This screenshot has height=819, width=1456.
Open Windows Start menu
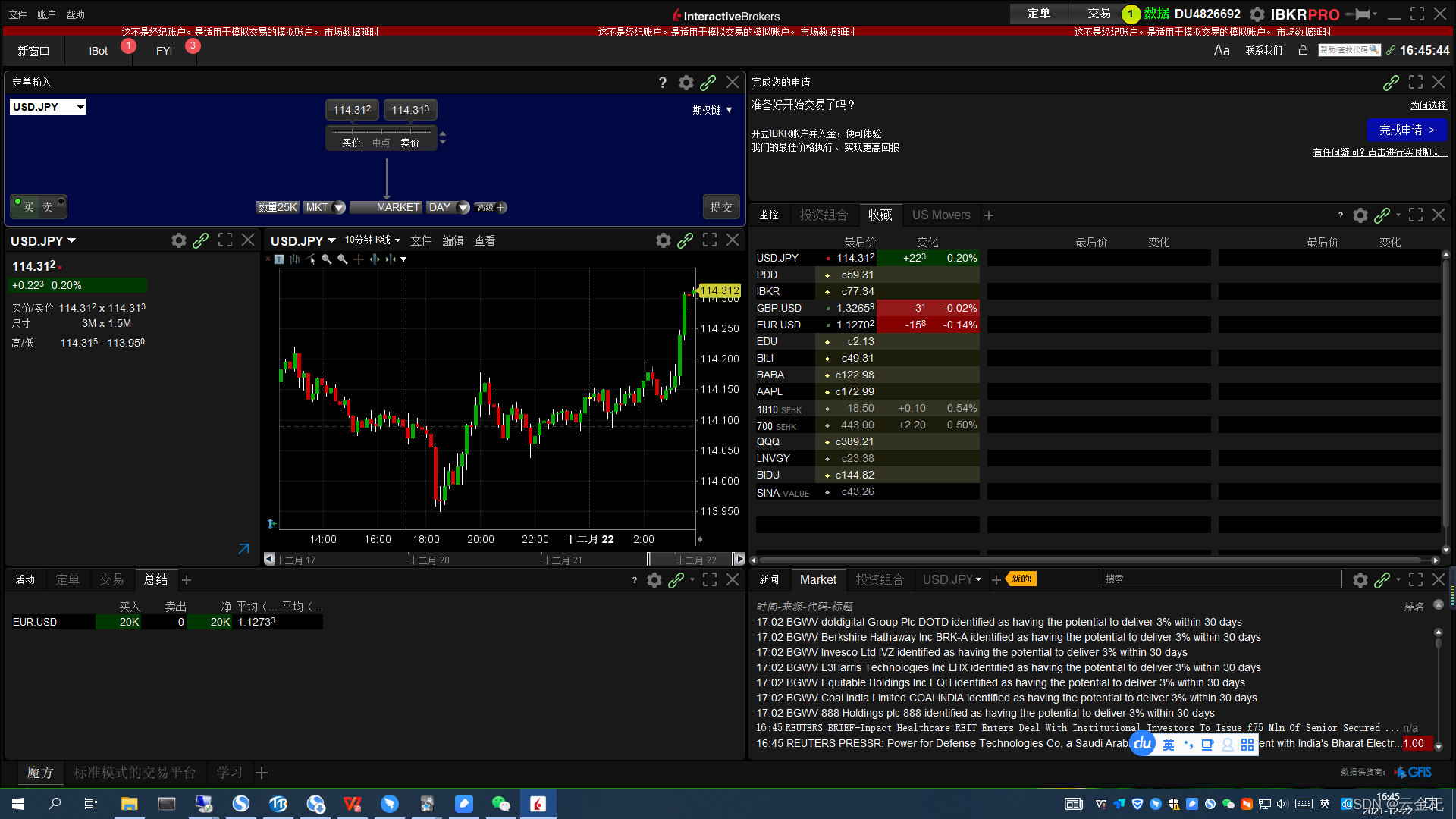(18, 804)
